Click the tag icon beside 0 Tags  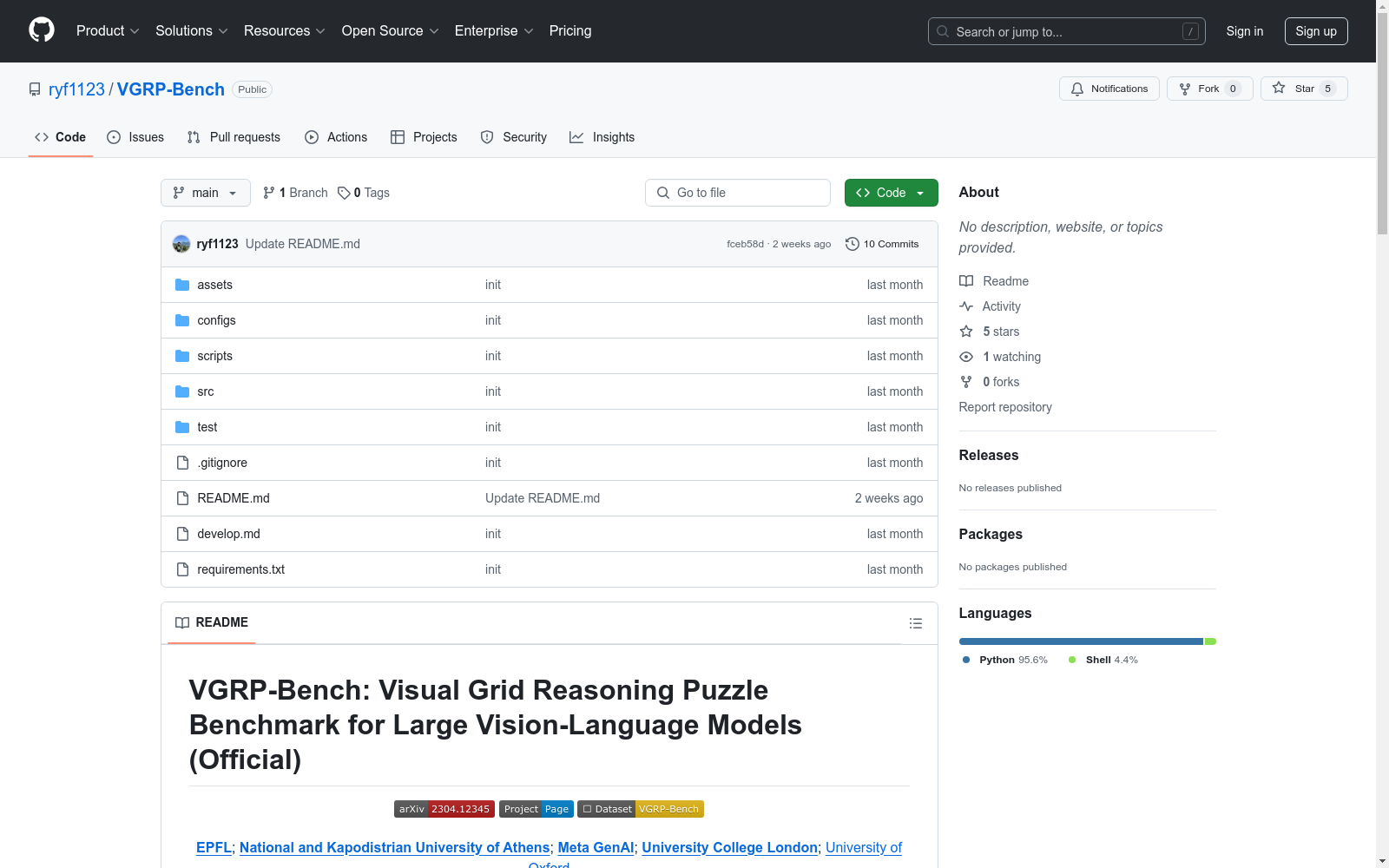344,193
